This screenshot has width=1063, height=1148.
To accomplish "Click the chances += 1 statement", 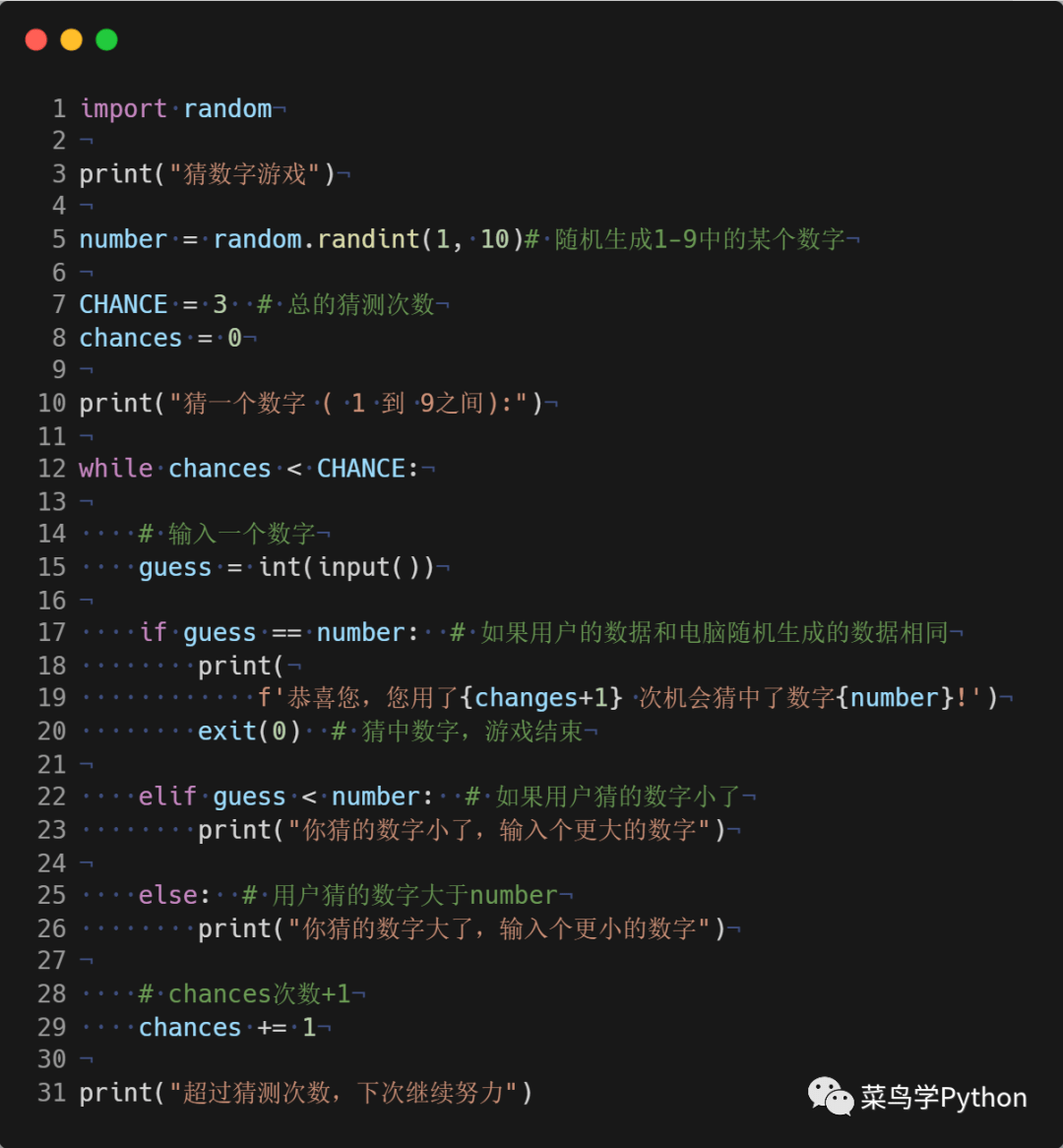I will [x=227, y=1027].
